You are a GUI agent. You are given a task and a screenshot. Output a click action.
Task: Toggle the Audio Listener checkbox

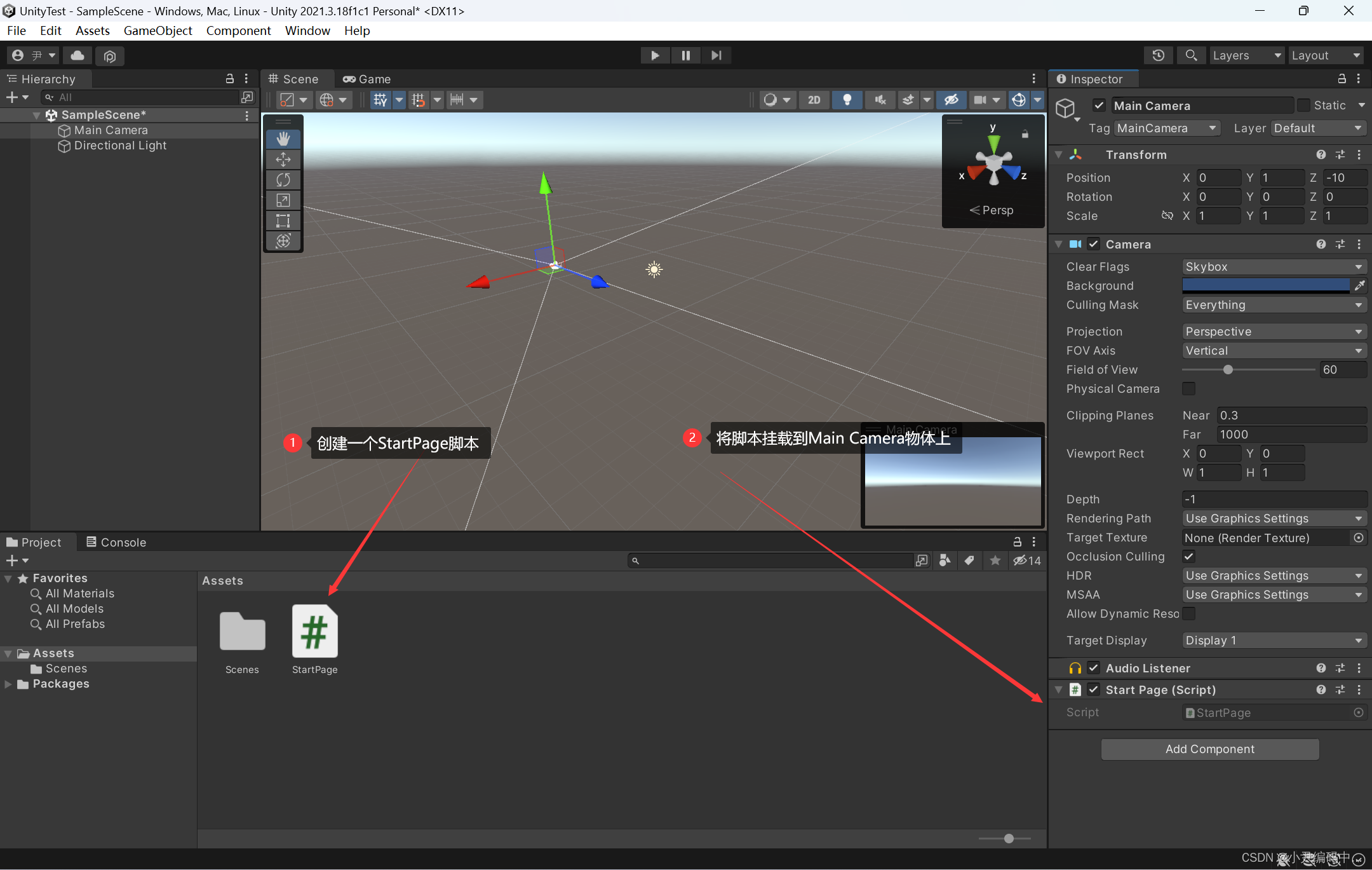(1093, 668)
